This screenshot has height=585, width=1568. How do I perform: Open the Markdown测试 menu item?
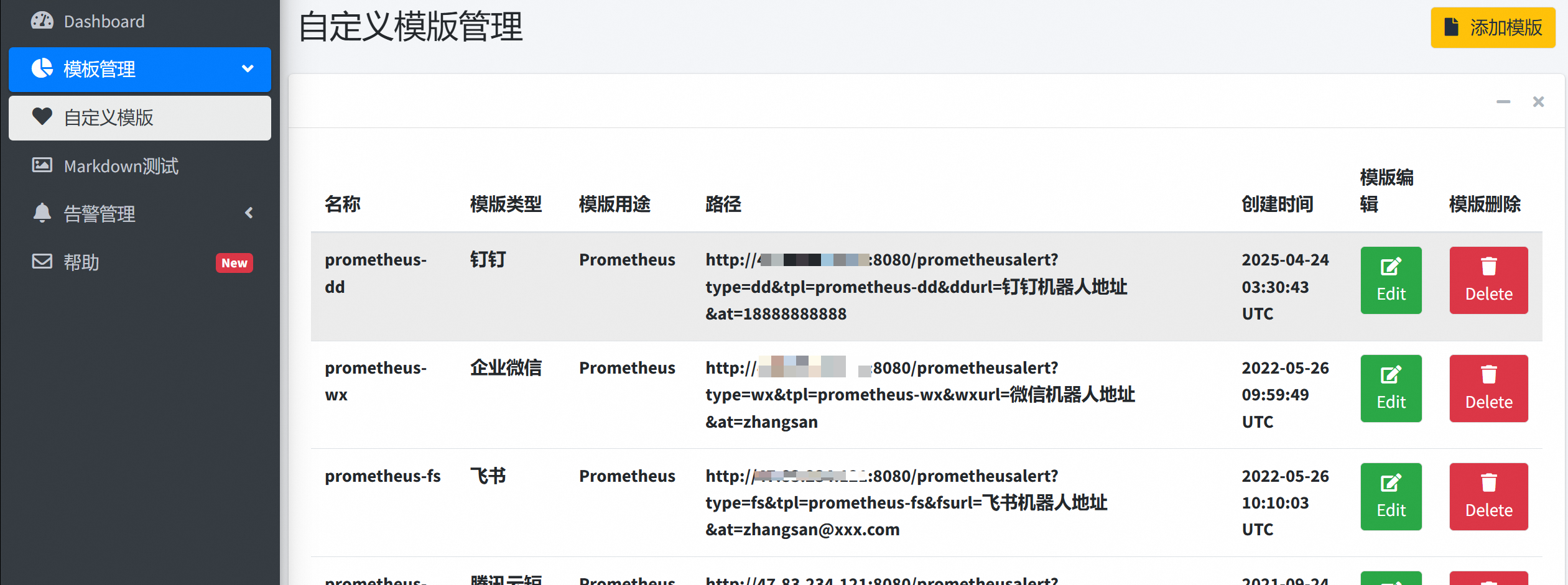coord(121,166)
